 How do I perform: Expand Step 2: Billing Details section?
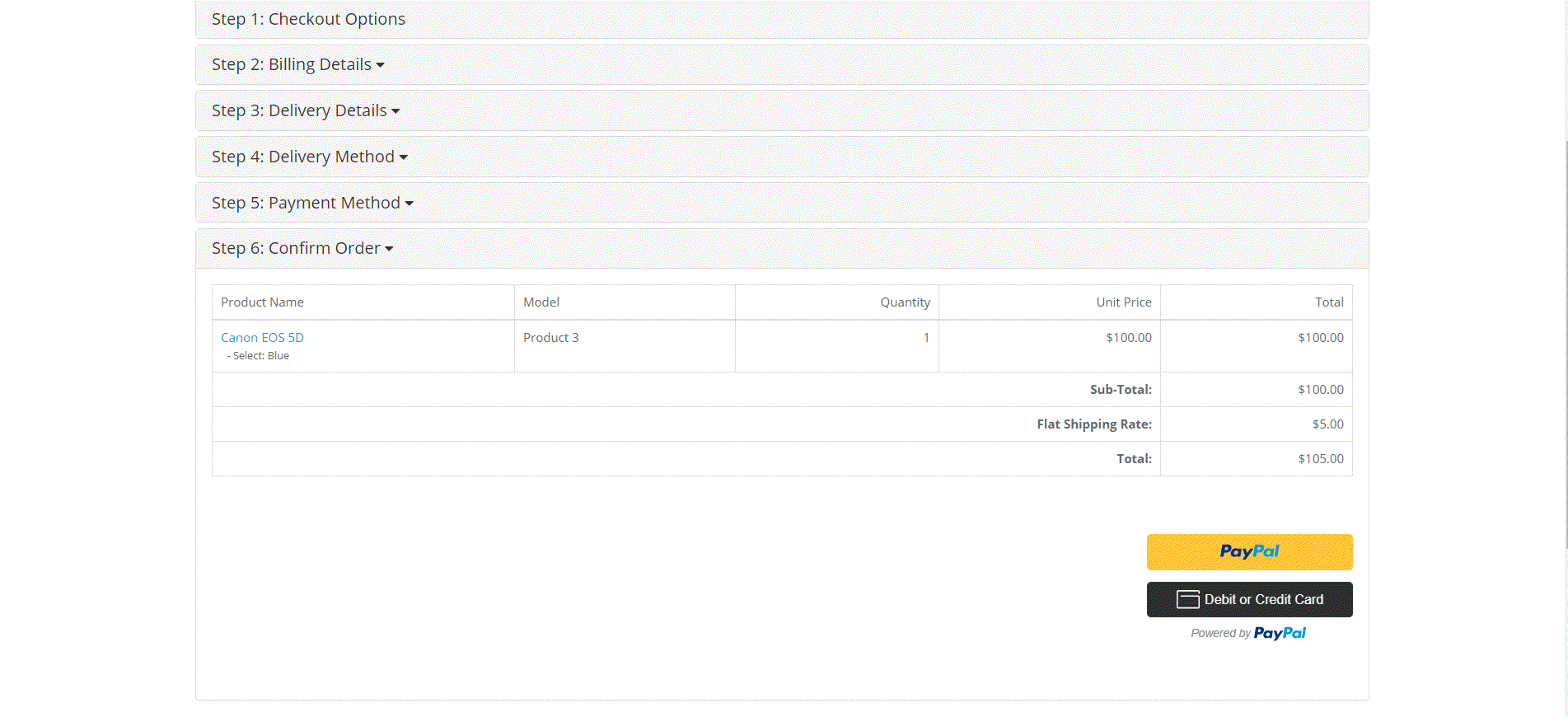297,64
